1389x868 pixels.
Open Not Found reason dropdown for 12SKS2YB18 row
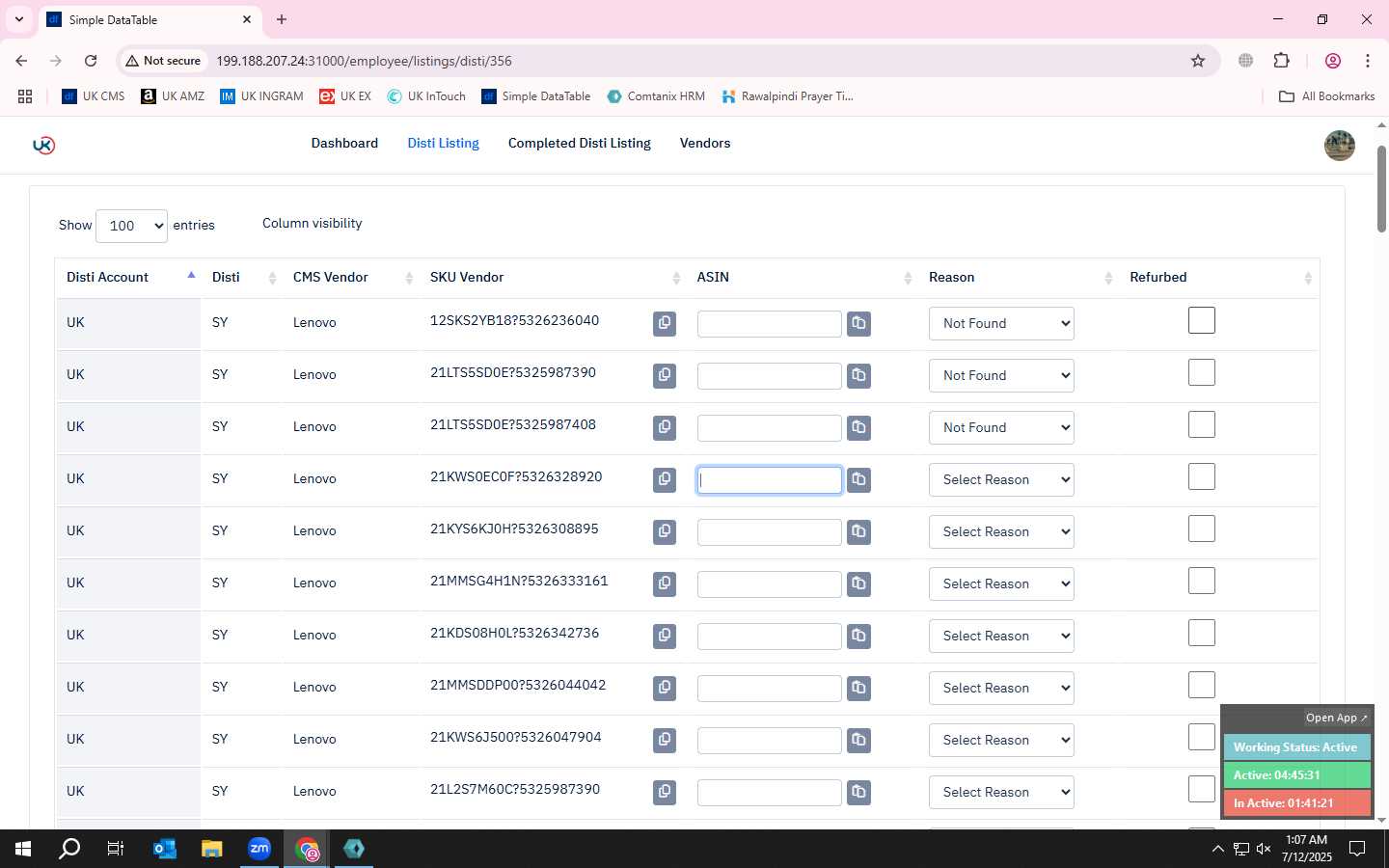coord(1001,324)
